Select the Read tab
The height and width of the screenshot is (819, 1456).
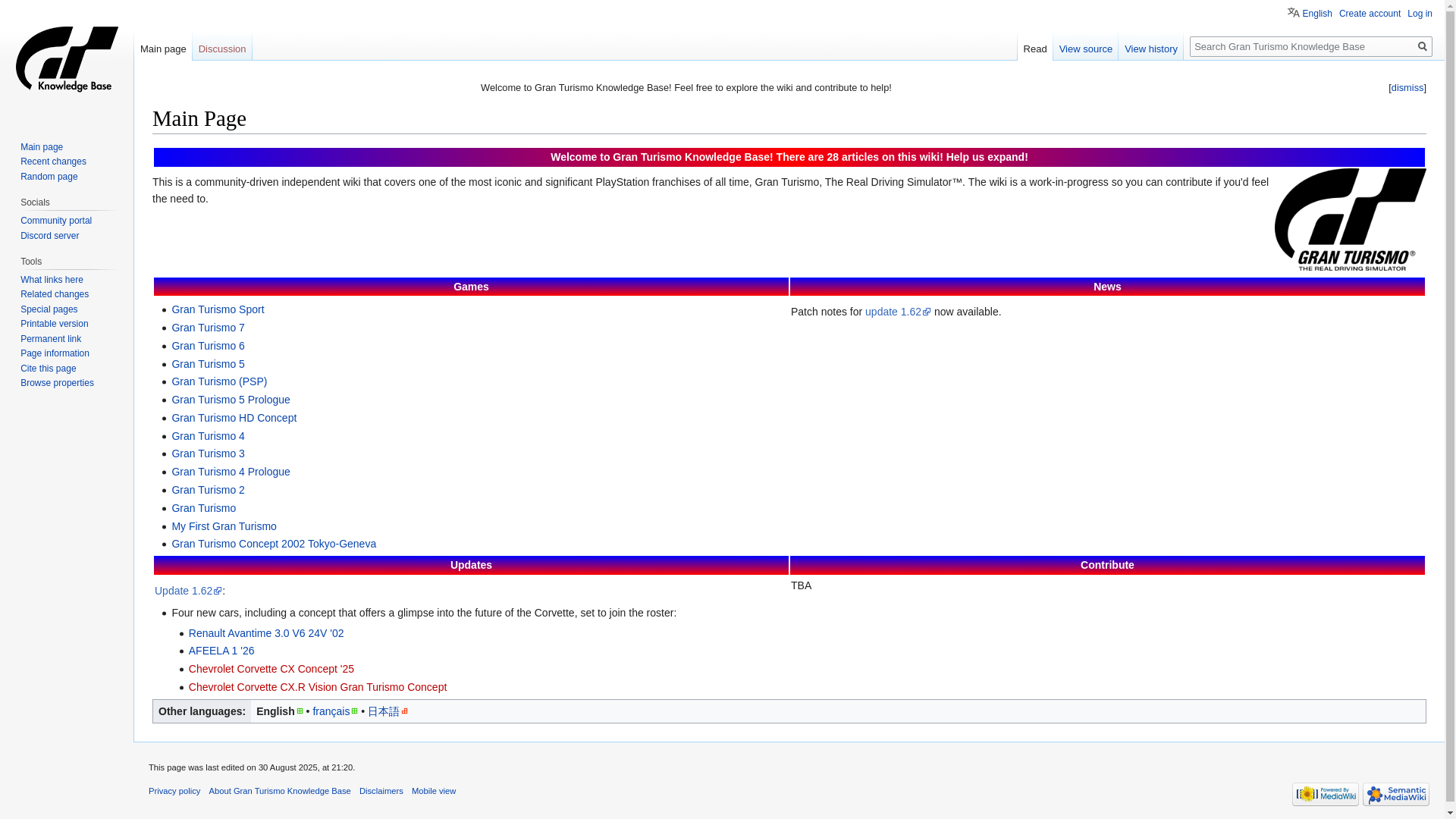(x=1035, y=49)
